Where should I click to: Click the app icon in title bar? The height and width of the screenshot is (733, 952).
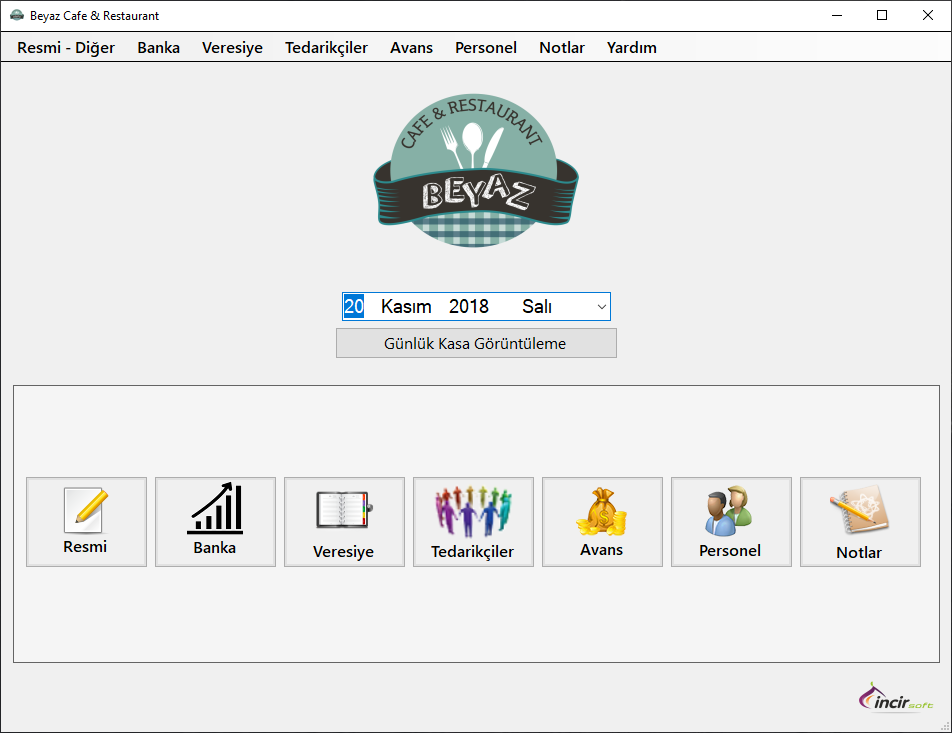17,16
